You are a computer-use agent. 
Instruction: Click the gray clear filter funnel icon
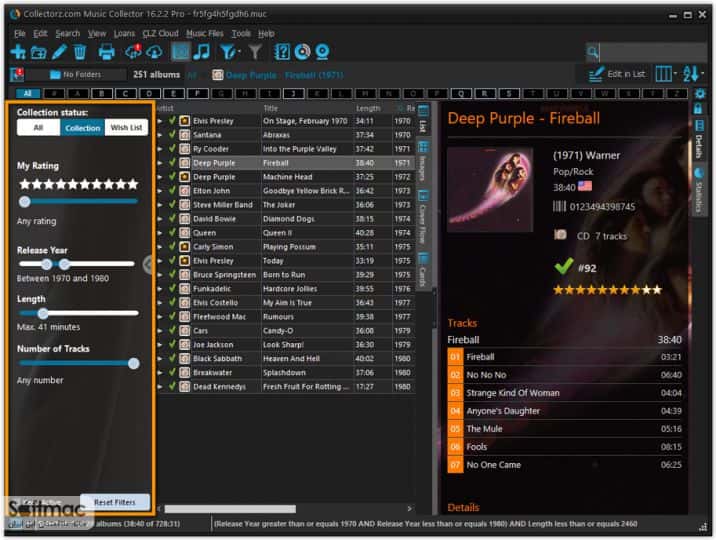[x=255, y=52]
